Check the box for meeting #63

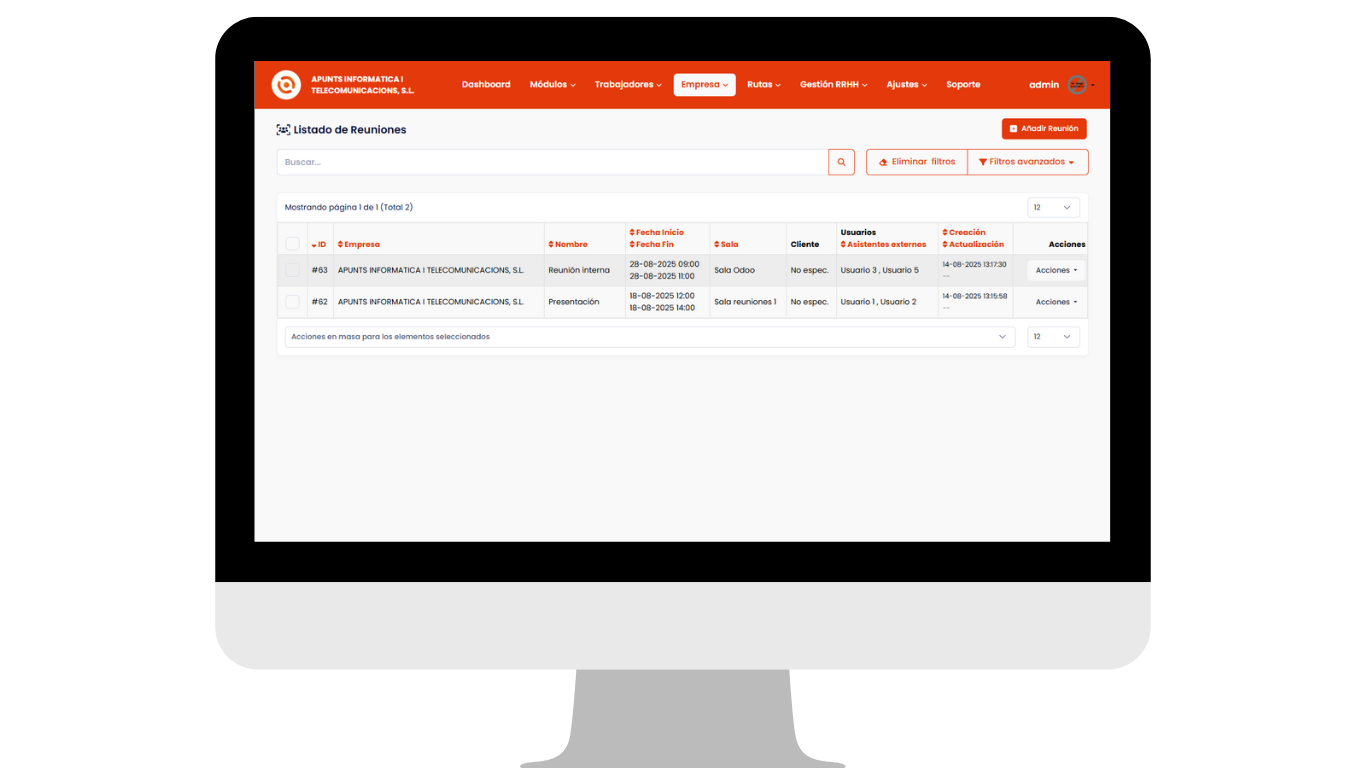pyautogui.click(x=292, y=270)
